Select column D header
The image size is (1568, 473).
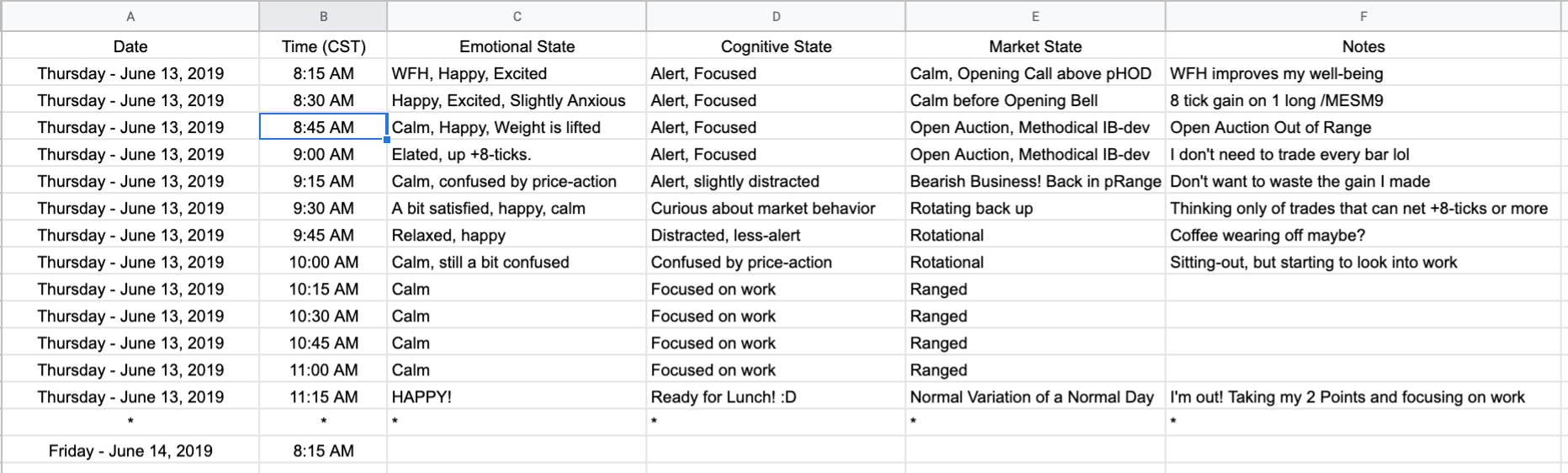776,16
